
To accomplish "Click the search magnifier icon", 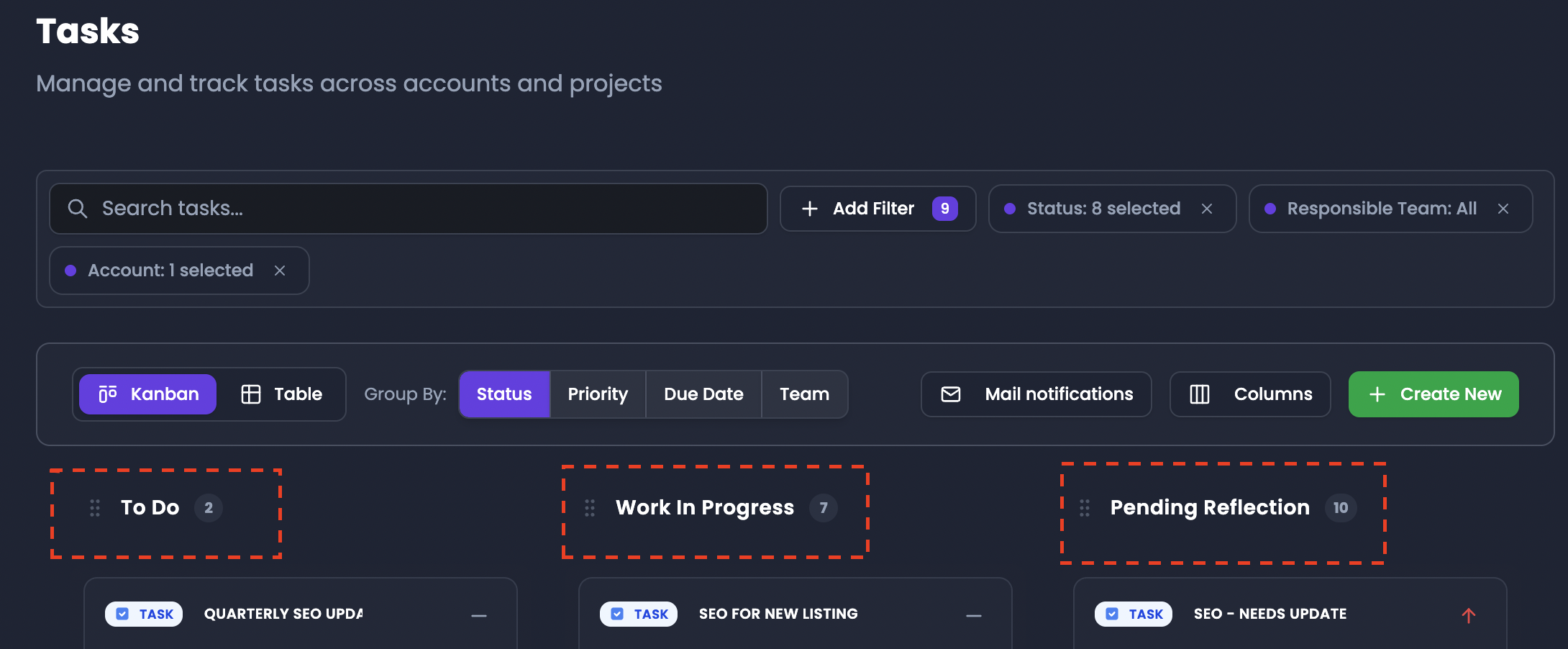I will click(x=78, y=209).
